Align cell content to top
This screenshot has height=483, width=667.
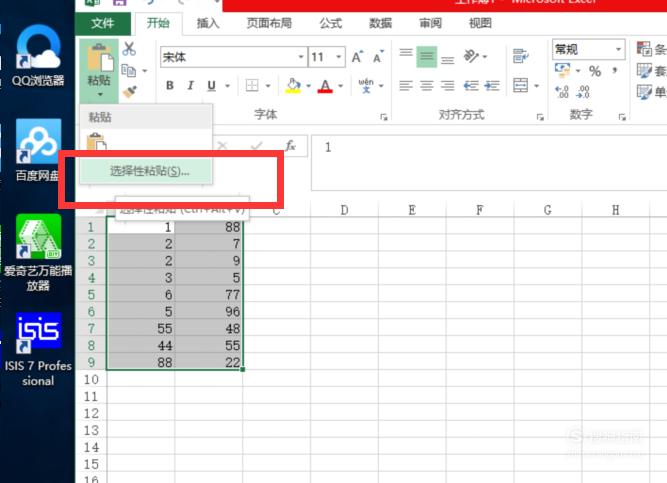tap(406, 55)
